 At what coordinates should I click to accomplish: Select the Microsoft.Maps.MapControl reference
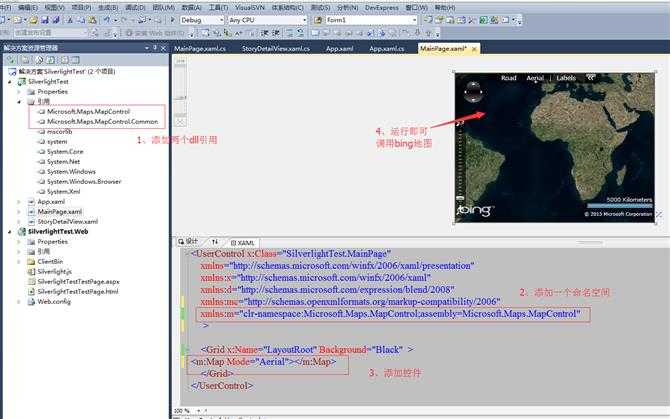[x=88, y=111]
